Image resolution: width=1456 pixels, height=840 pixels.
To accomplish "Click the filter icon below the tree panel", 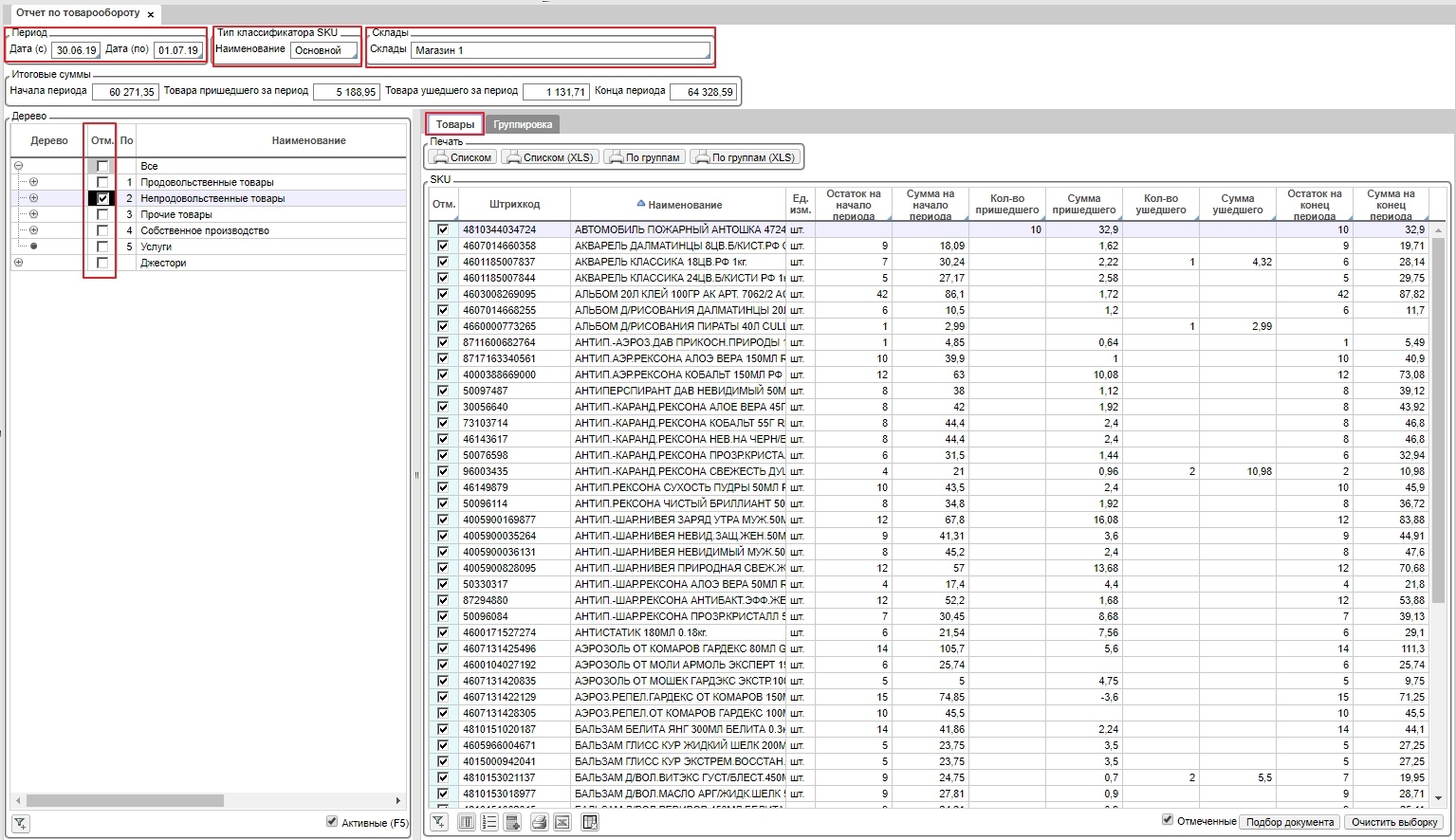I will pos(20,823).
